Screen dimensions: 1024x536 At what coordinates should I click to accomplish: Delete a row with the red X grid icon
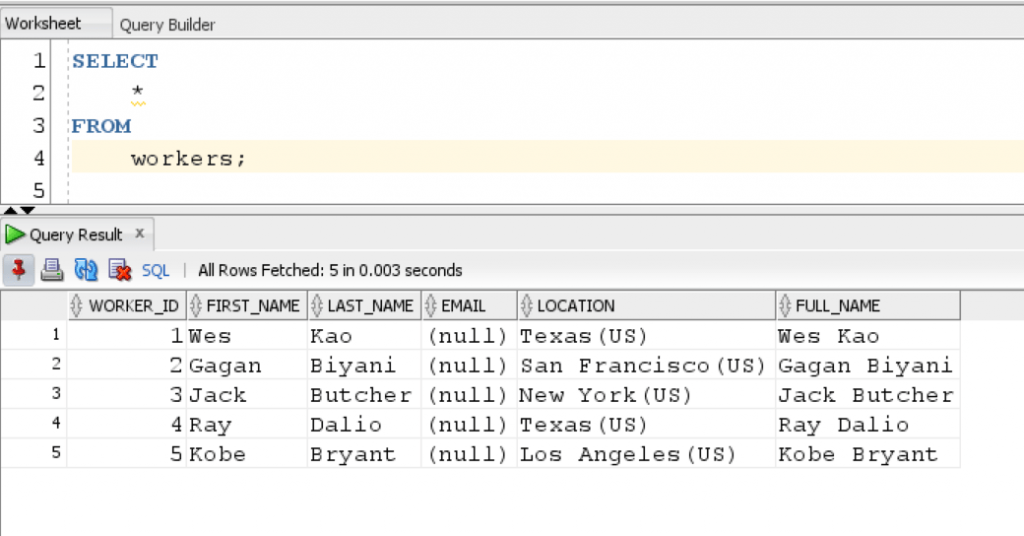[x=120, y=269]
